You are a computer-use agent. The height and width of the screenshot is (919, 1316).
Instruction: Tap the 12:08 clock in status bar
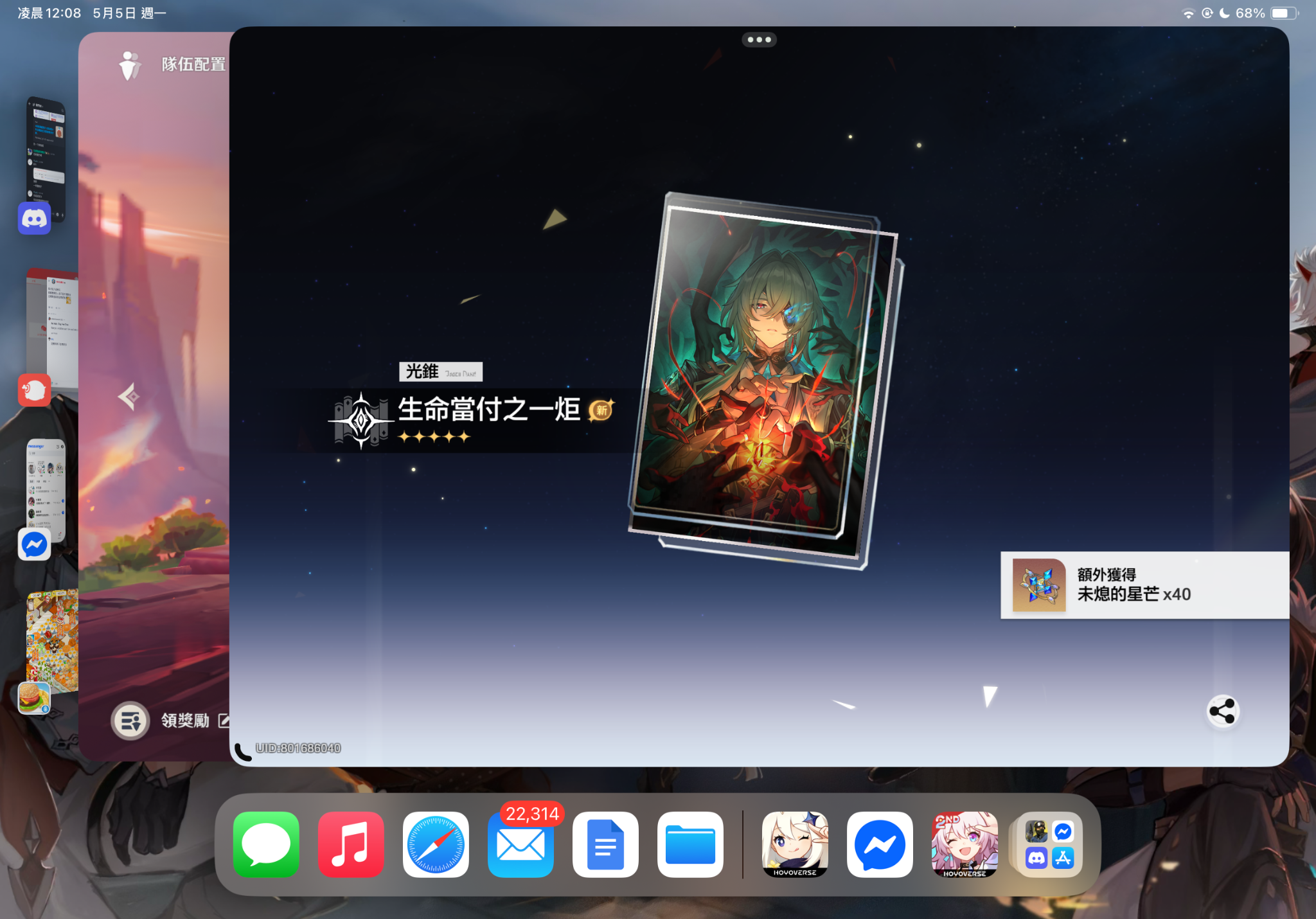click(49, 13)
